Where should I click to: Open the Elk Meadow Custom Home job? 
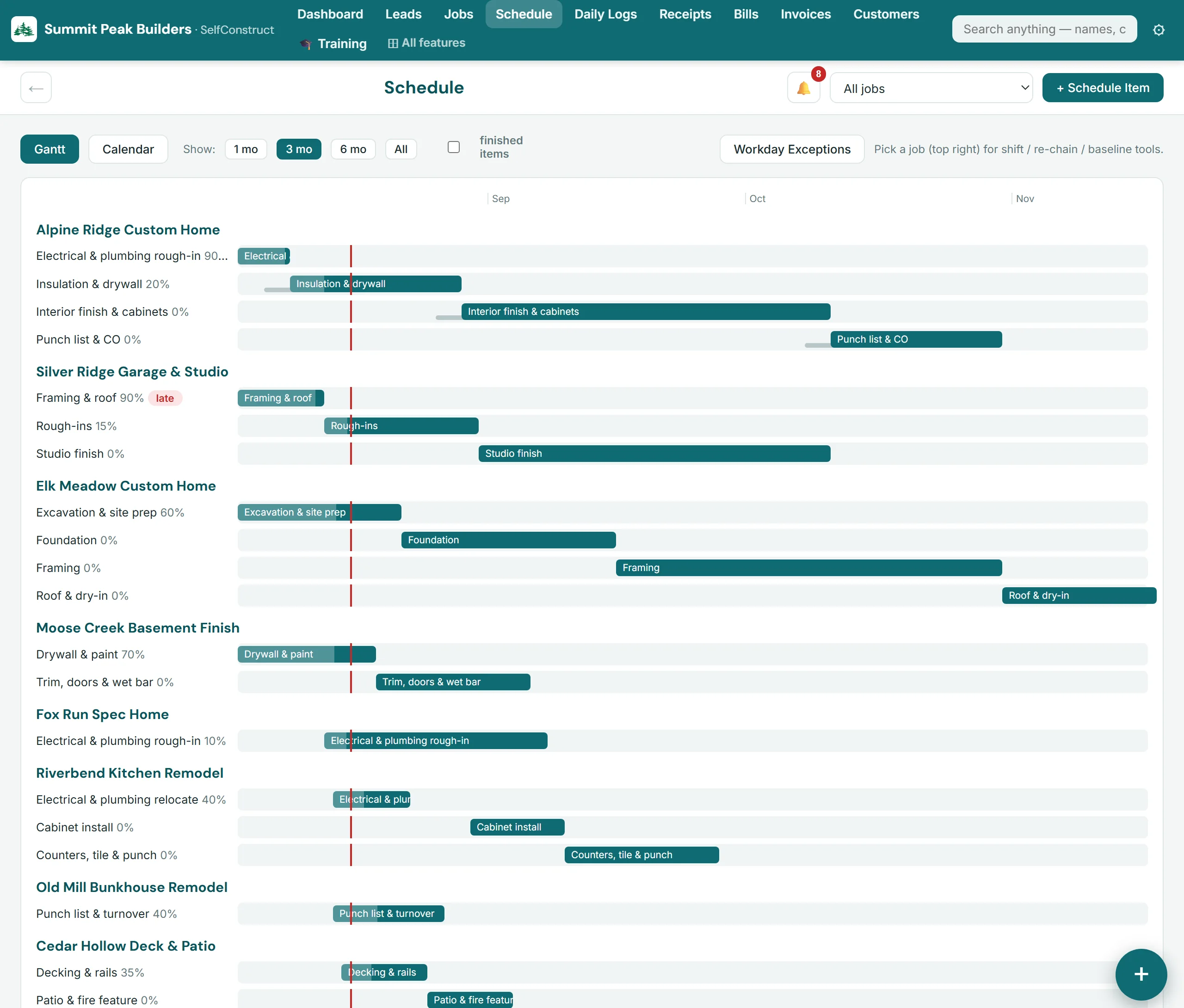[126, 486]
